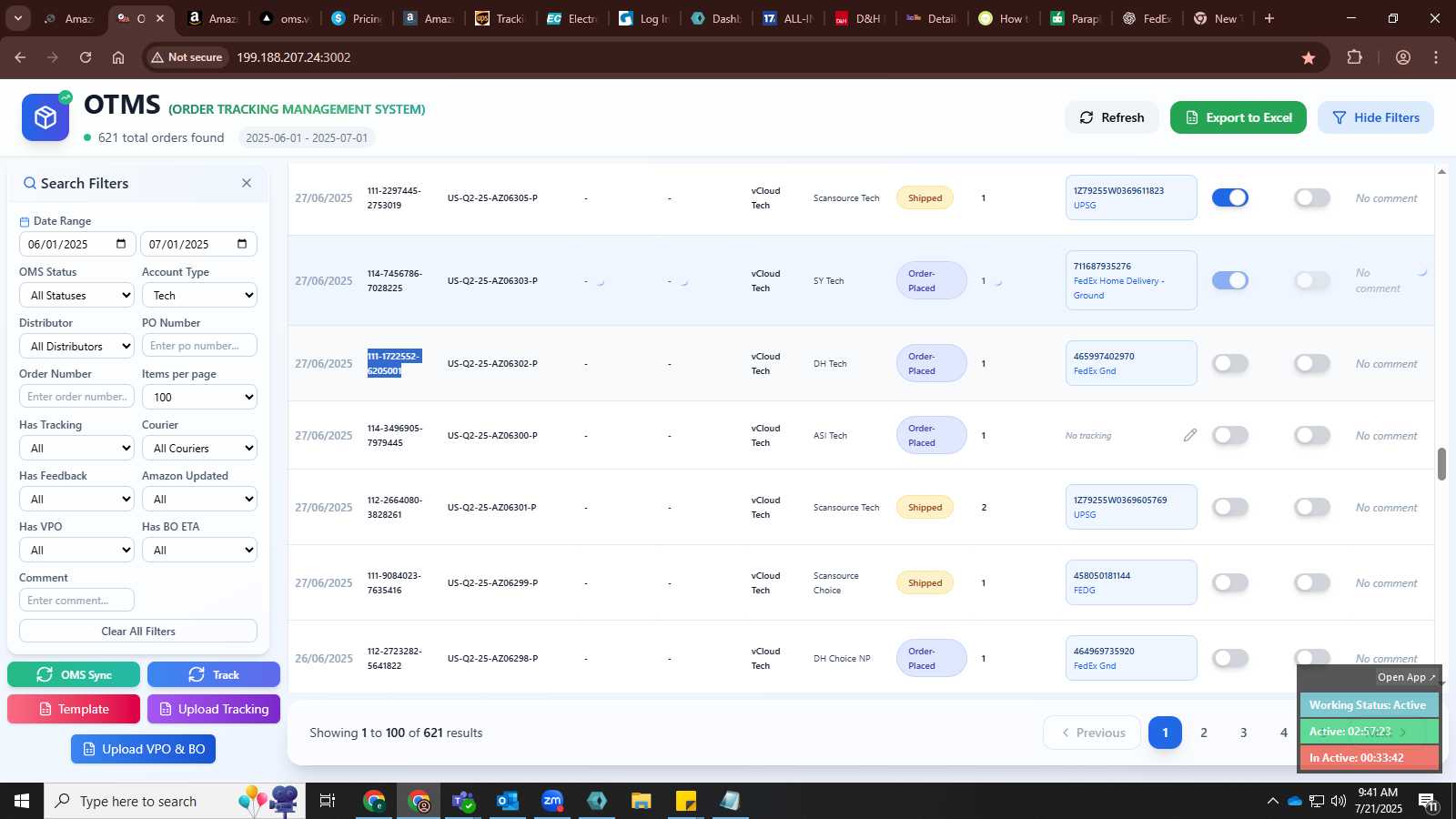Click the 'Not secure' site info badge
This screenshot has width=1456, height=819.
coord(187,57)
